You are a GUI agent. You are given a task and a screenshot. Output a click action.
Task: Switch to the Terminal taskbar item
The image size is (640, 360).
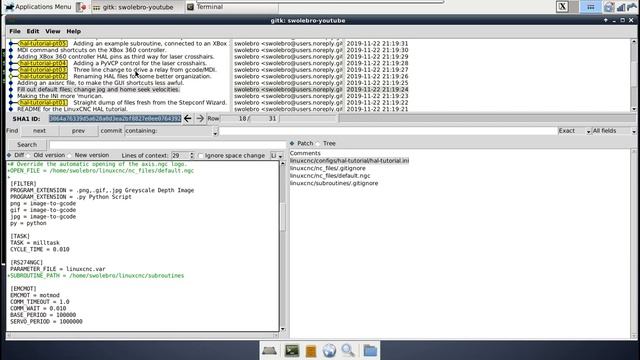pos(231,7)
